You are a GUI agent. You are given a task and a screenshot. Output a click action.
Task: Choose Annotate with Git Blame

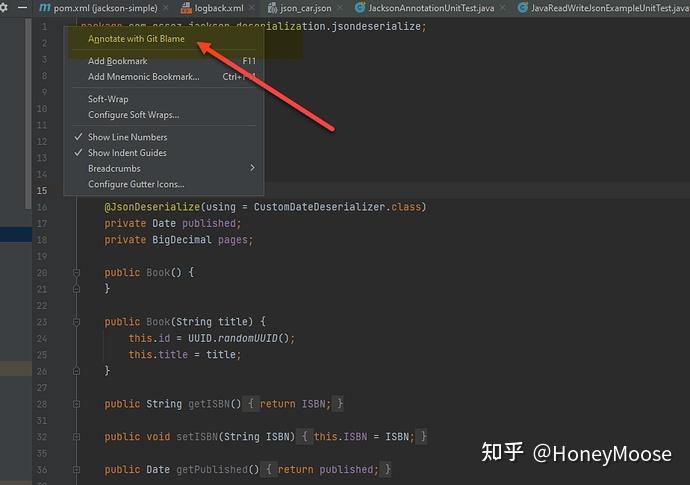tap(136, 39)
